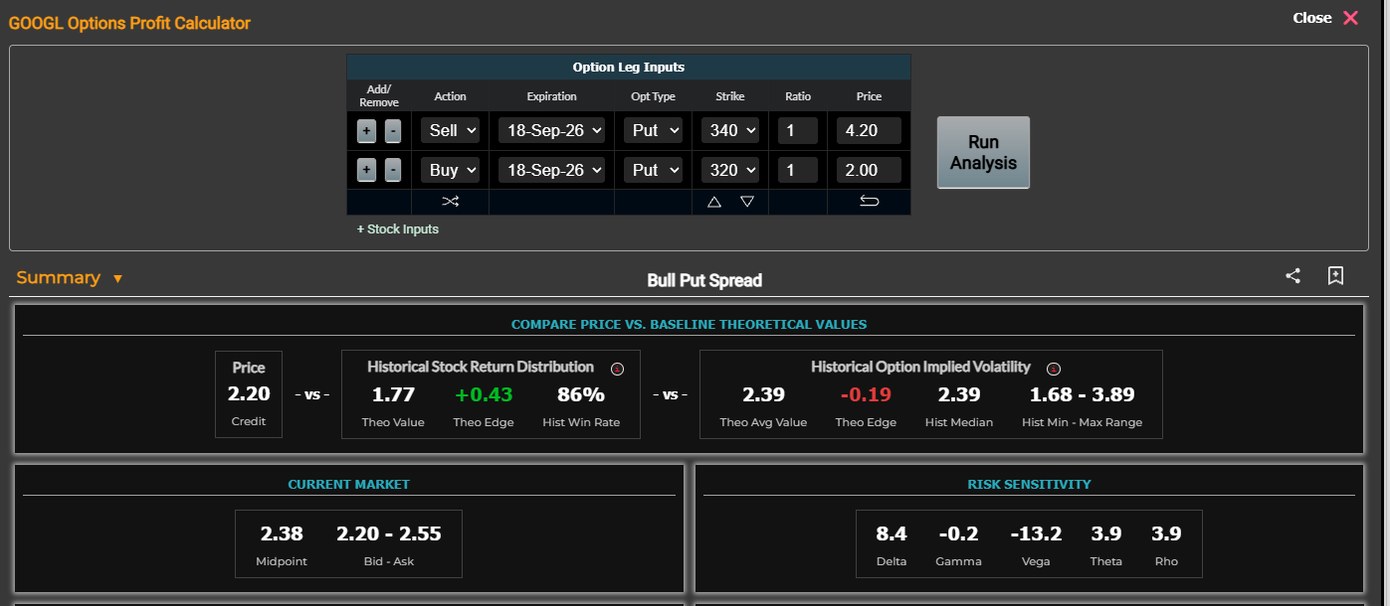Add a leg with plus in Sell row
The width and height of the screenshot is (1390, 606).
(367, 131)
